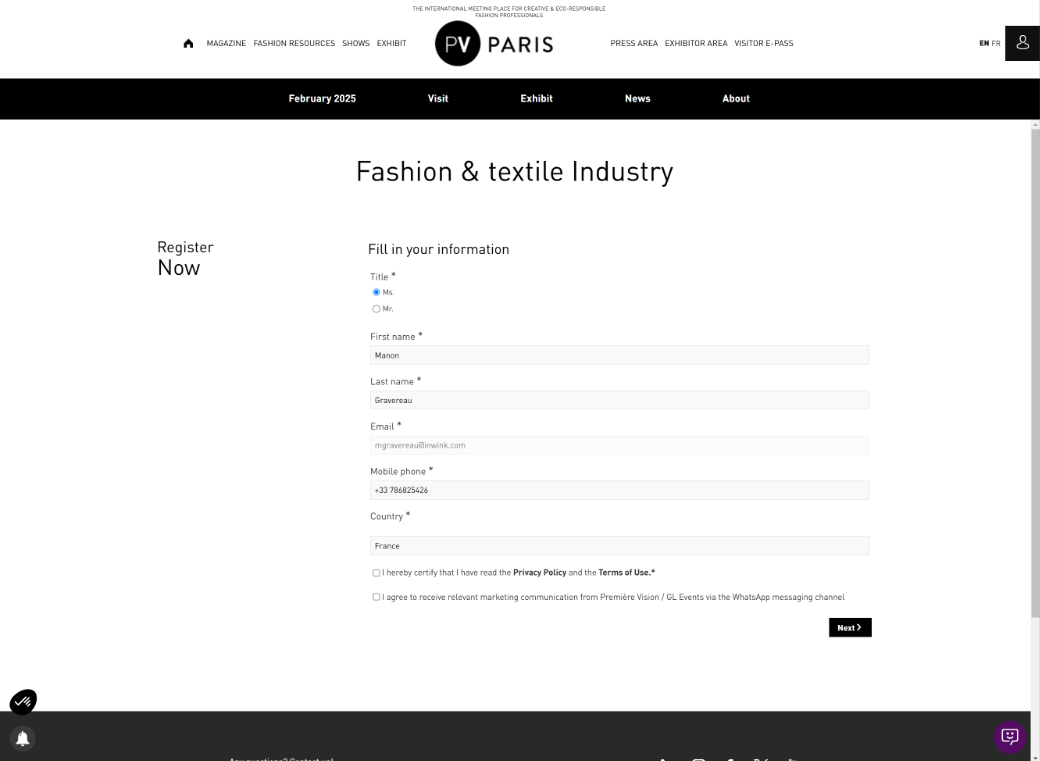Go to the home icon
The image size is (1040, 761).
pos(188,43)
